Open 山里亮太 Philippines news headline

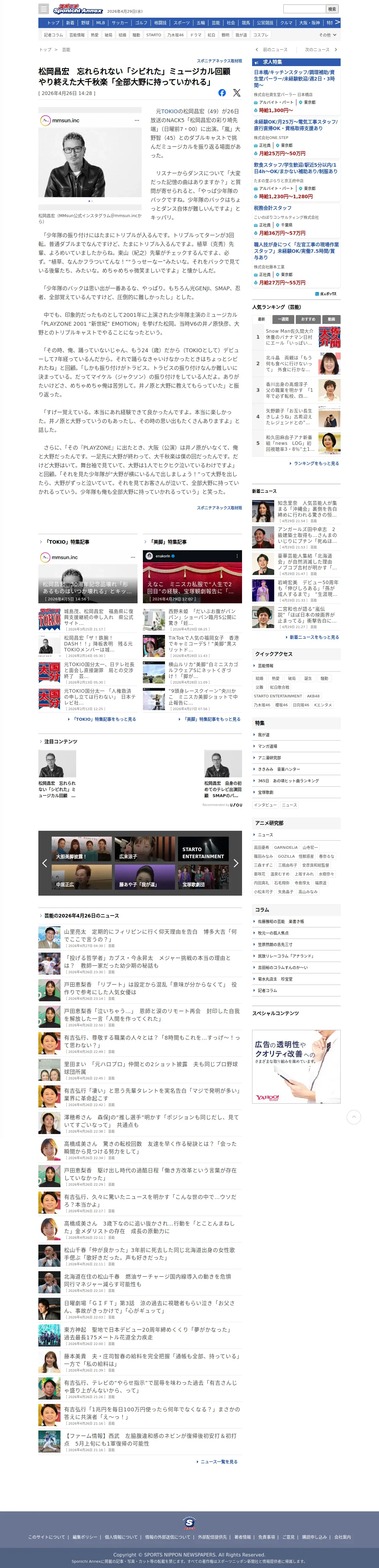tap(151, 935)
